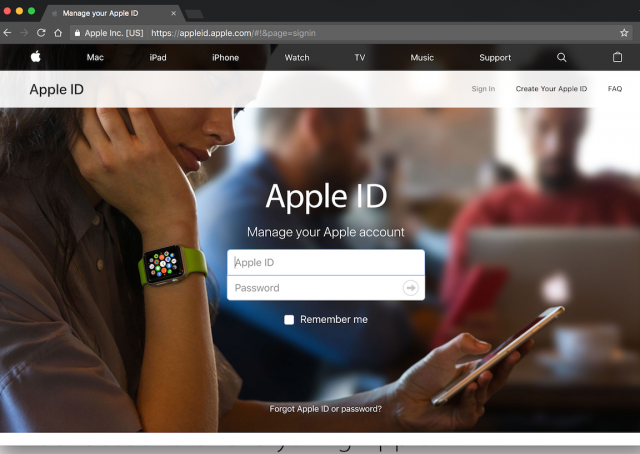Click the browser forward arrow
This screenshot has height=454, width=640.
tap(24, 33)
